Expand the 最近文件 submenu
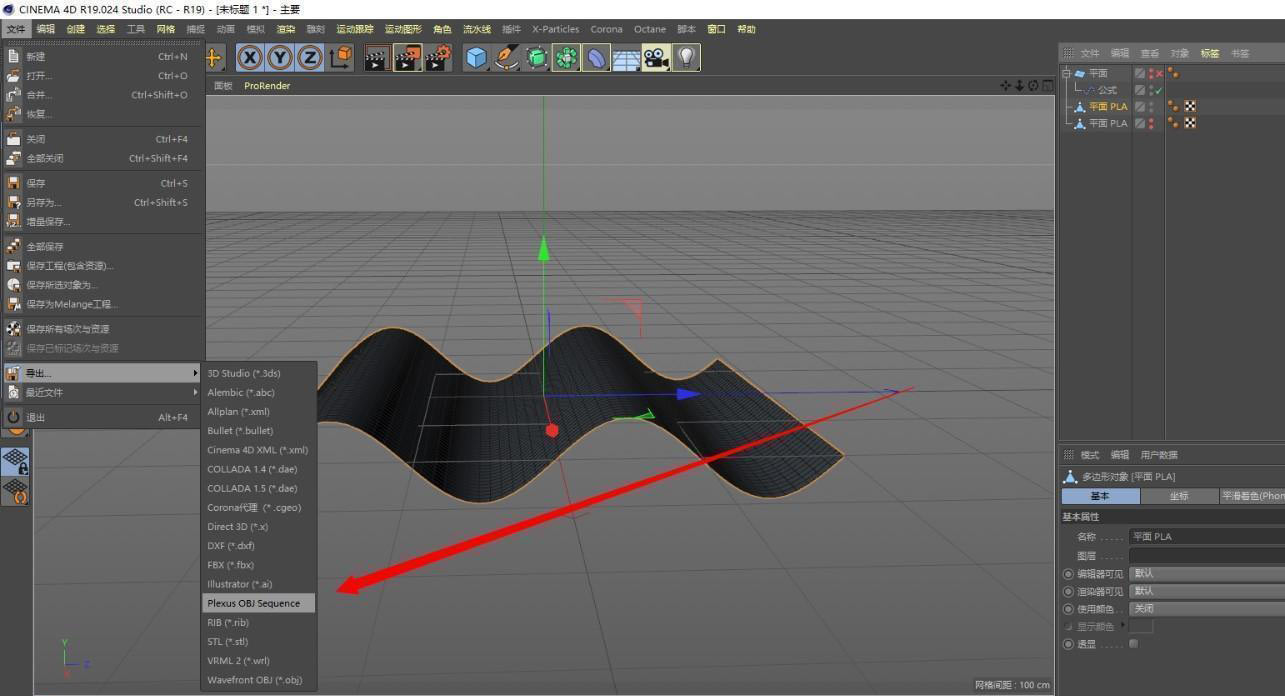This screenshot has width=1285, height=696. 102,392
